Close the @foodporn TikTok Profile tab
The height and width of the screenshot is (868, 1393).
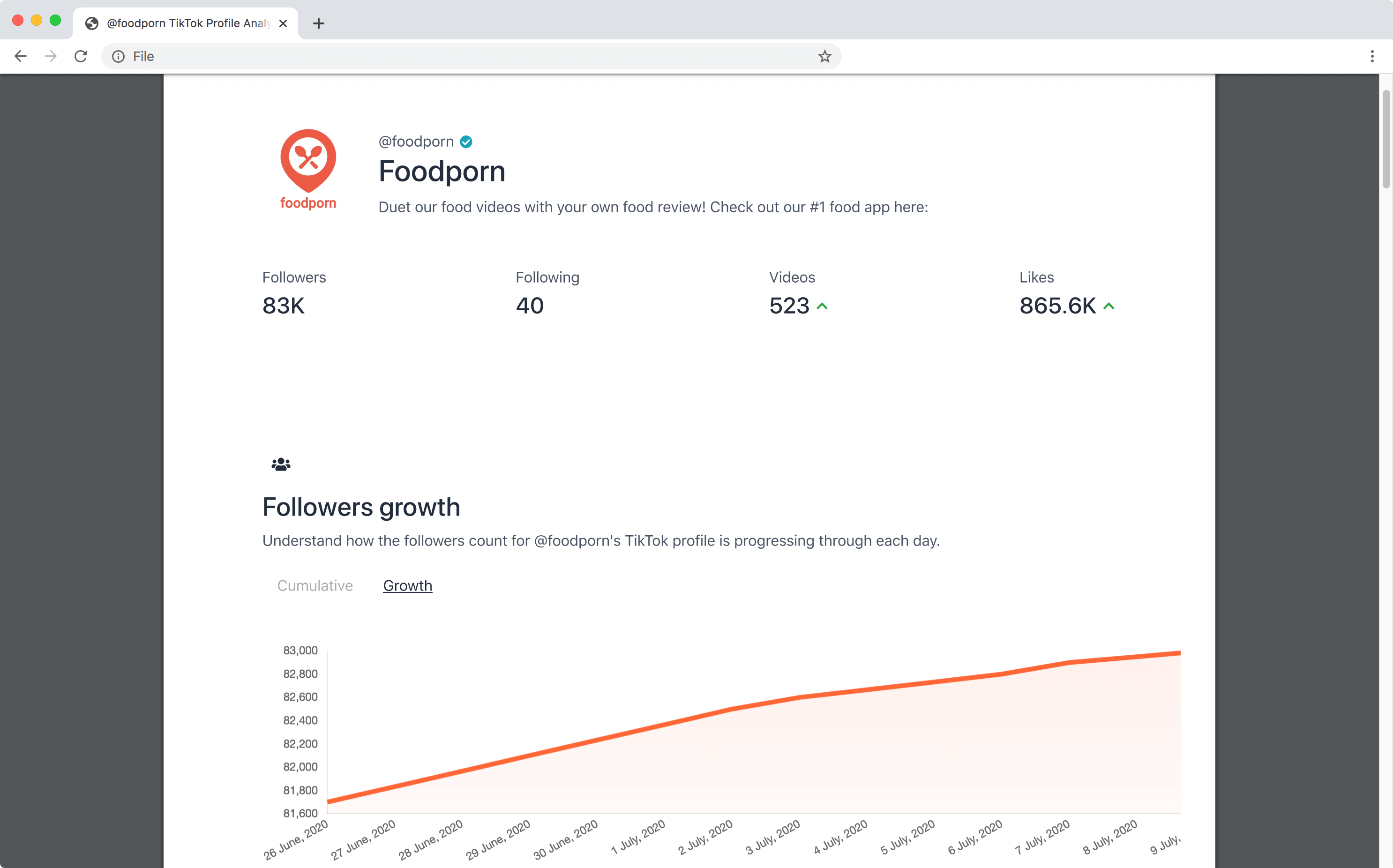pyautogui.click(x=283, y=23)
